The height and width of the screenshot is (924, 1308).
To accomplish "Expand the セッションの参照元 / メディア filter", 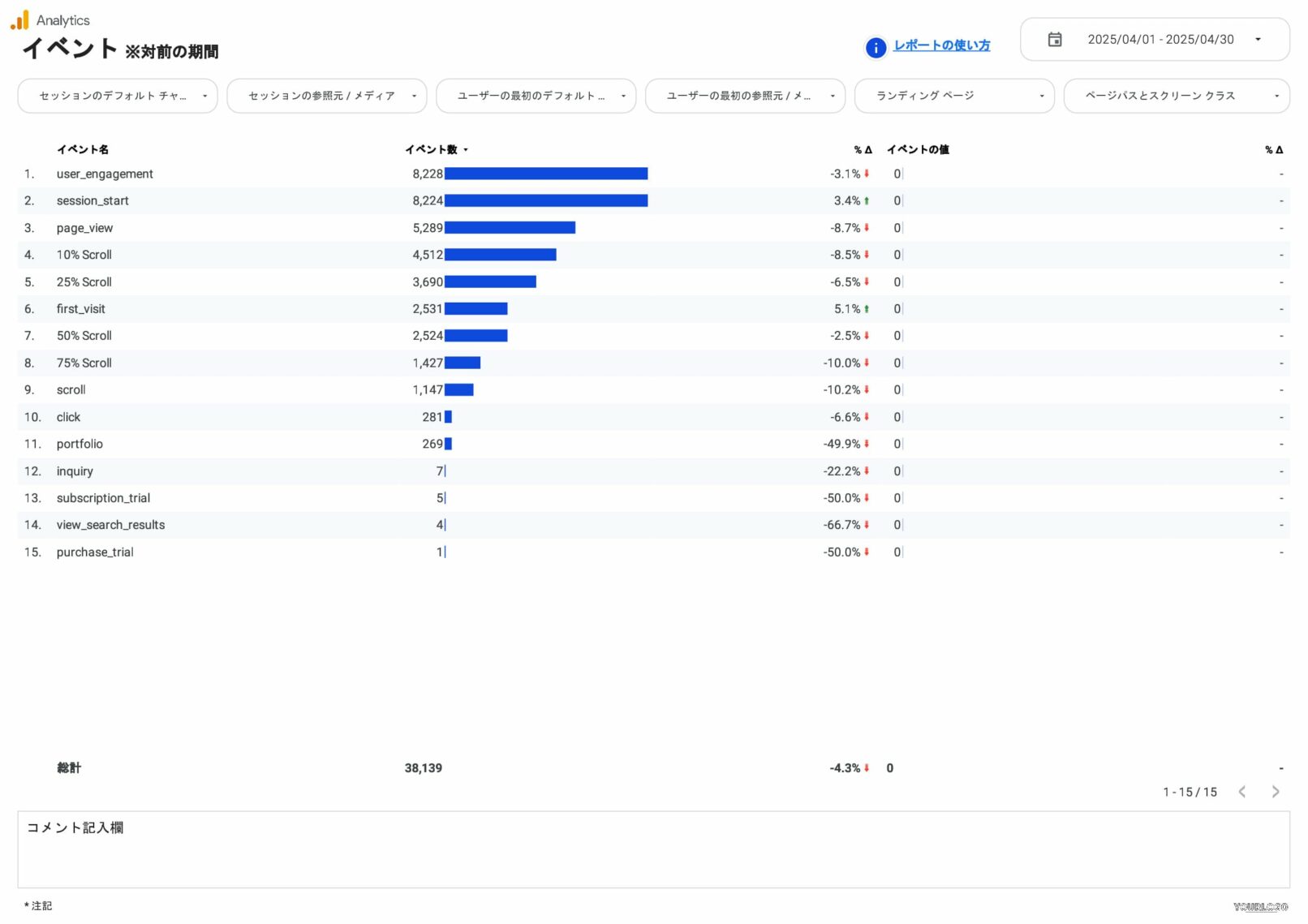I will click(x=326, y=96).
